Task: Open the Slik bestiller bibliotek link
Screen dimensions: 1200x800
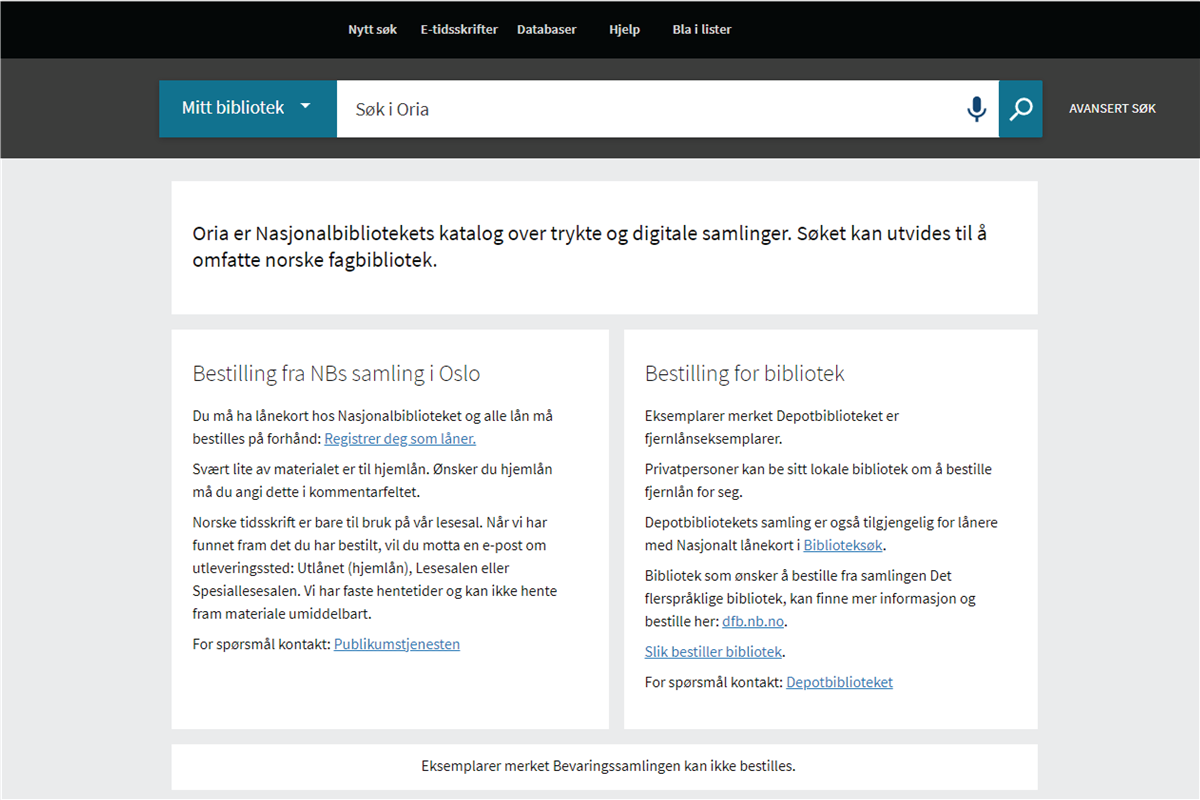Action: pos(713,652)
